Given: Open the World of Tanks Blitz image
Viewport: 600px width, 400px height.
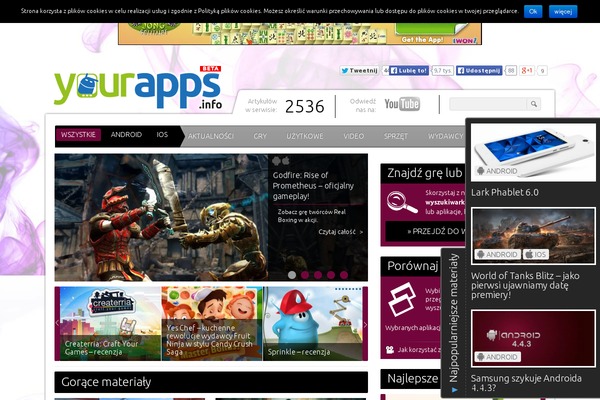Looking at the screenshot, I should pos(533,235).
